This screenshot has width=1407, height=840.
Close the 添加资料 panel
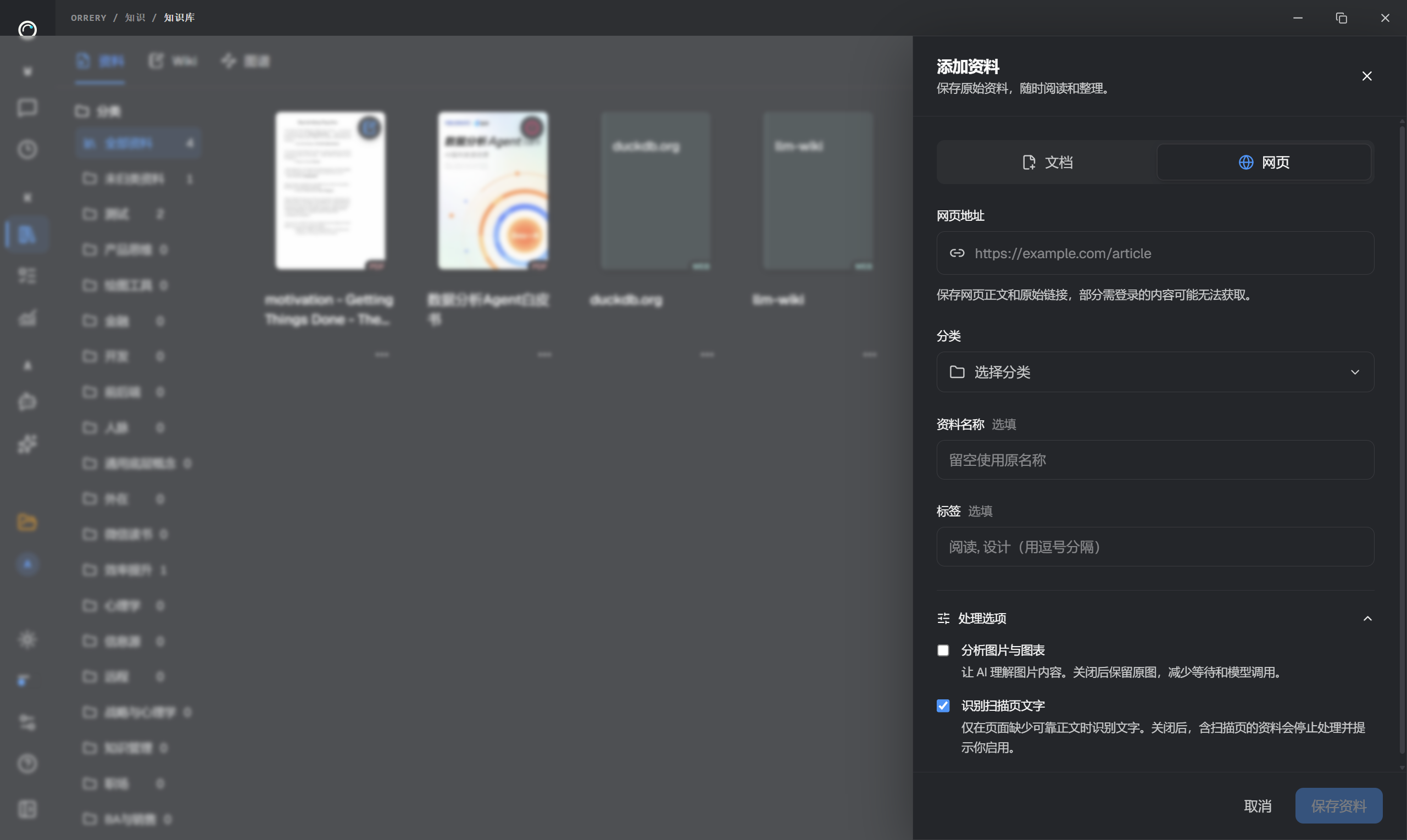1366,76
